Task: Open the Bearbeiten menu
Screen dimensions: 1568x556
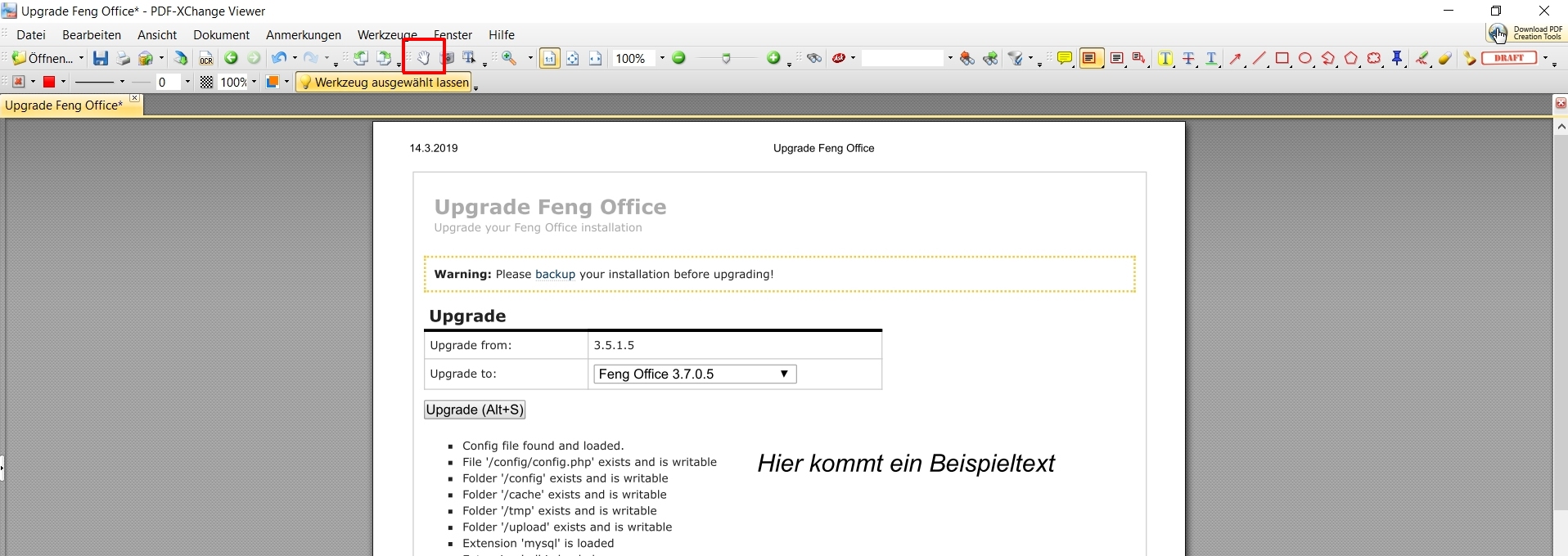Action: pos(92,34)
